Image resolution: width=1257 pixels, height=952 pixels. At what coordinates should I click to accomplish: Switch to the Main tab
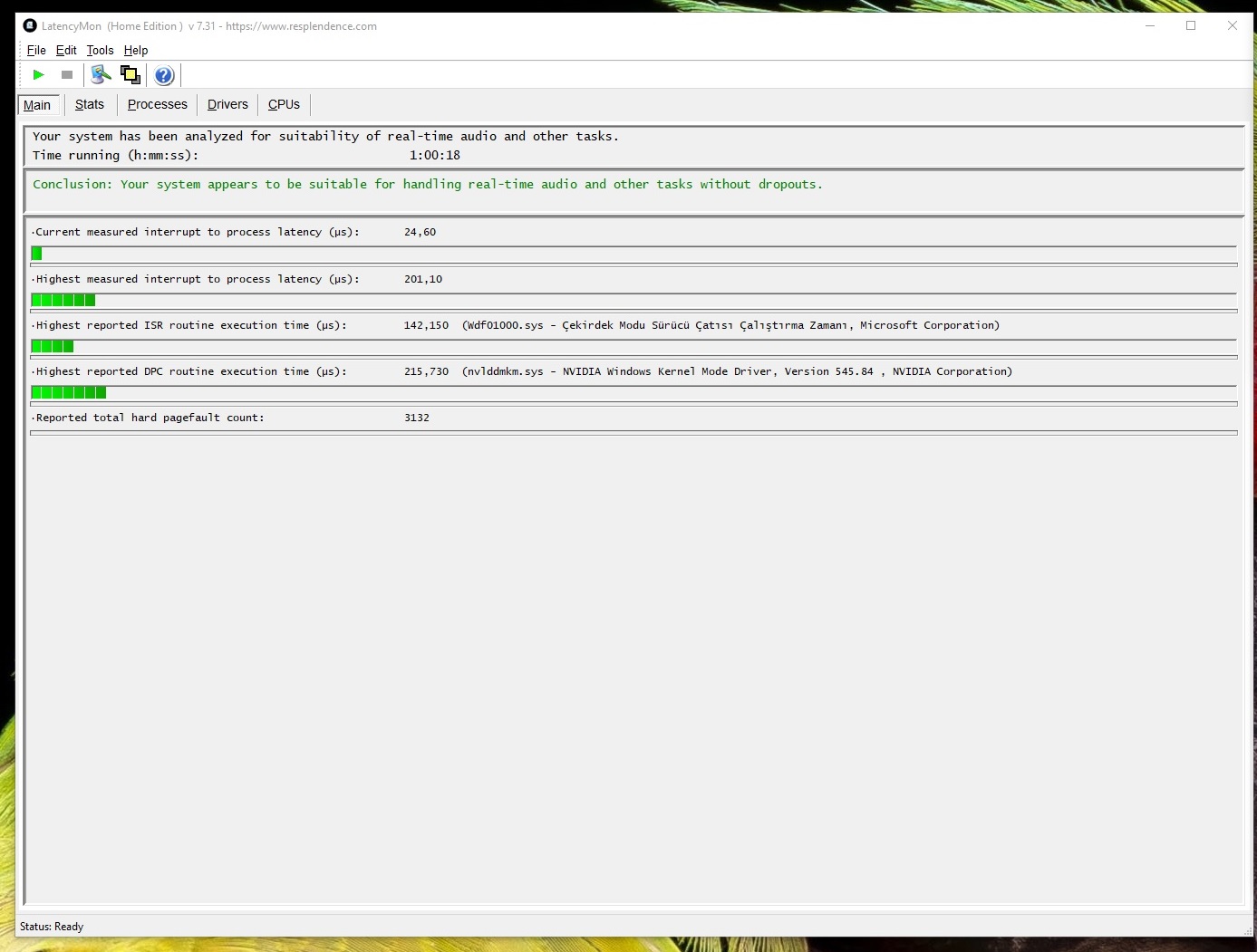pyautogui.click(x=38, y=105)
